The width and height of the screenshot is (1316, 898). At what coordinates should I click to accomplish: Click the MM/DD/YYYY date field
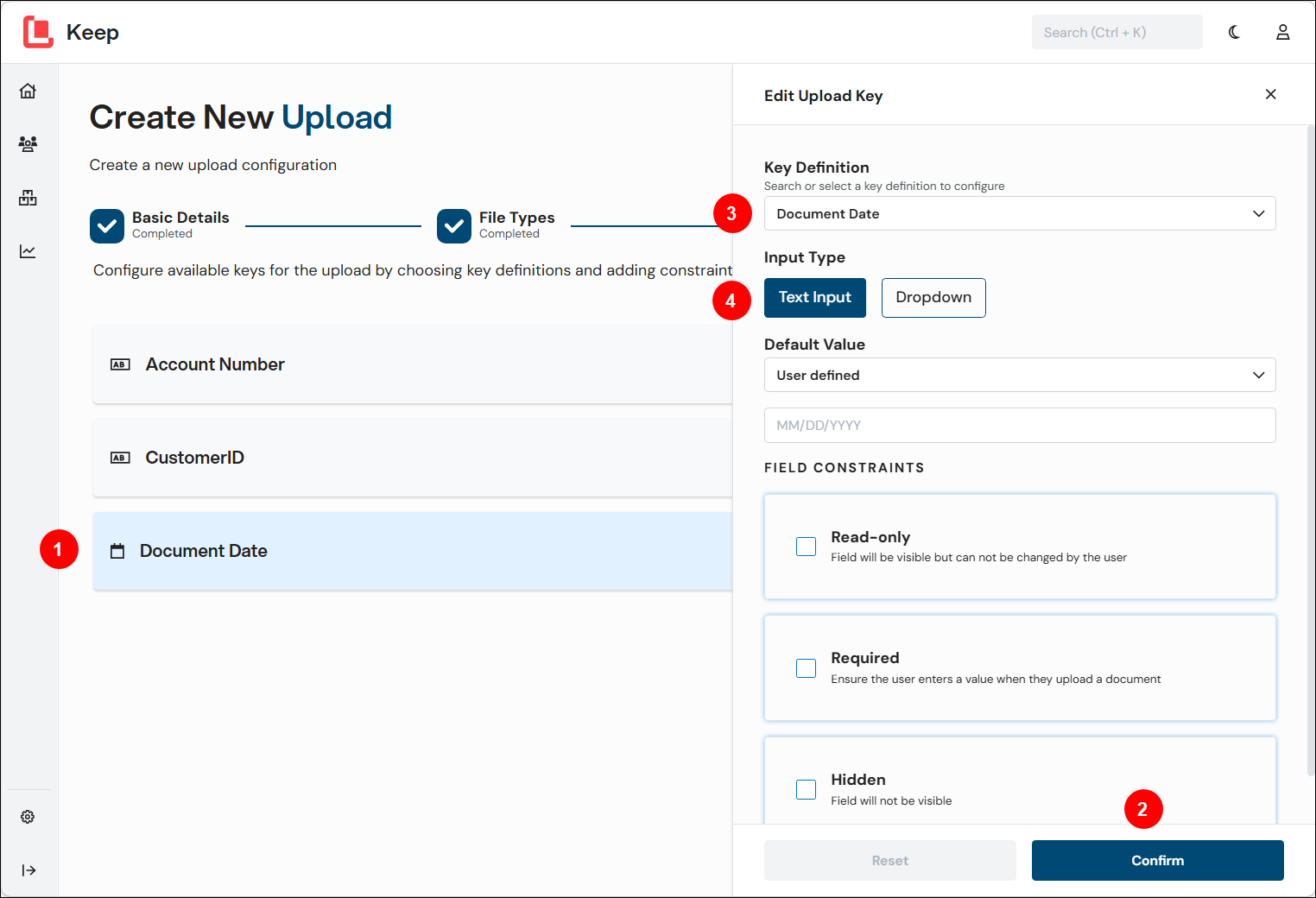coord(1020,425)
